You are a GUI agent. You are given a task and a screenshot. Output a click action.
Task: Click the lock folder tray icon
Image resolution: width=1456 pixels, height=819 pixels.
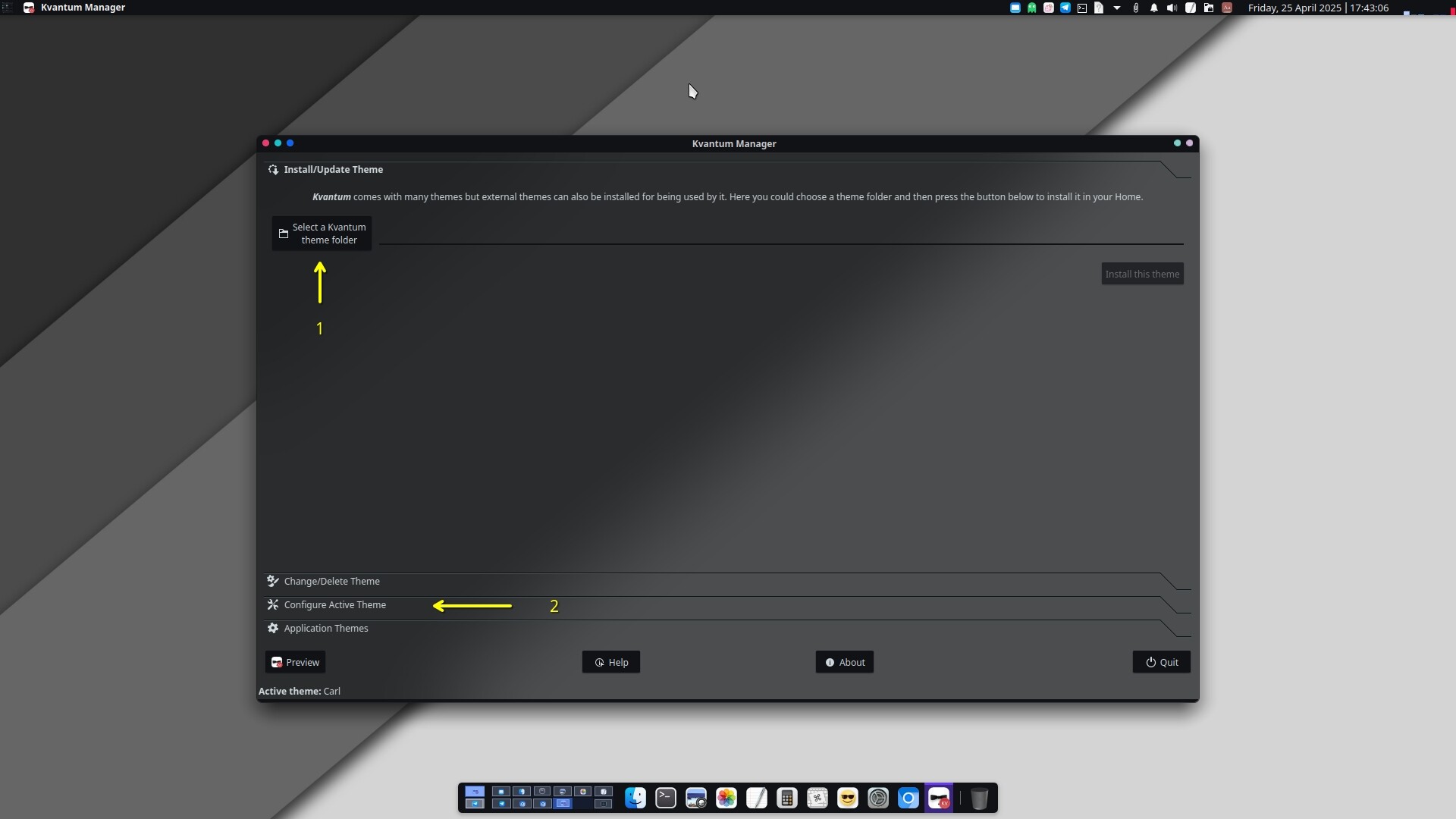(1209, 8)
